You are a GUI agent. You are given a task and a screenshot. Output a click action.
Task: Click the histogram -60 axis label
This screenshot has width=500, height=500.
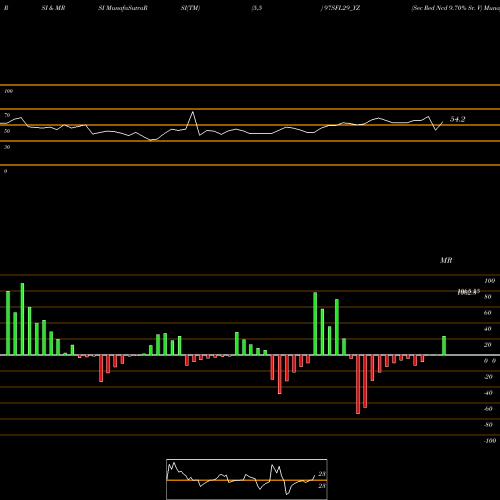point(488,409)
